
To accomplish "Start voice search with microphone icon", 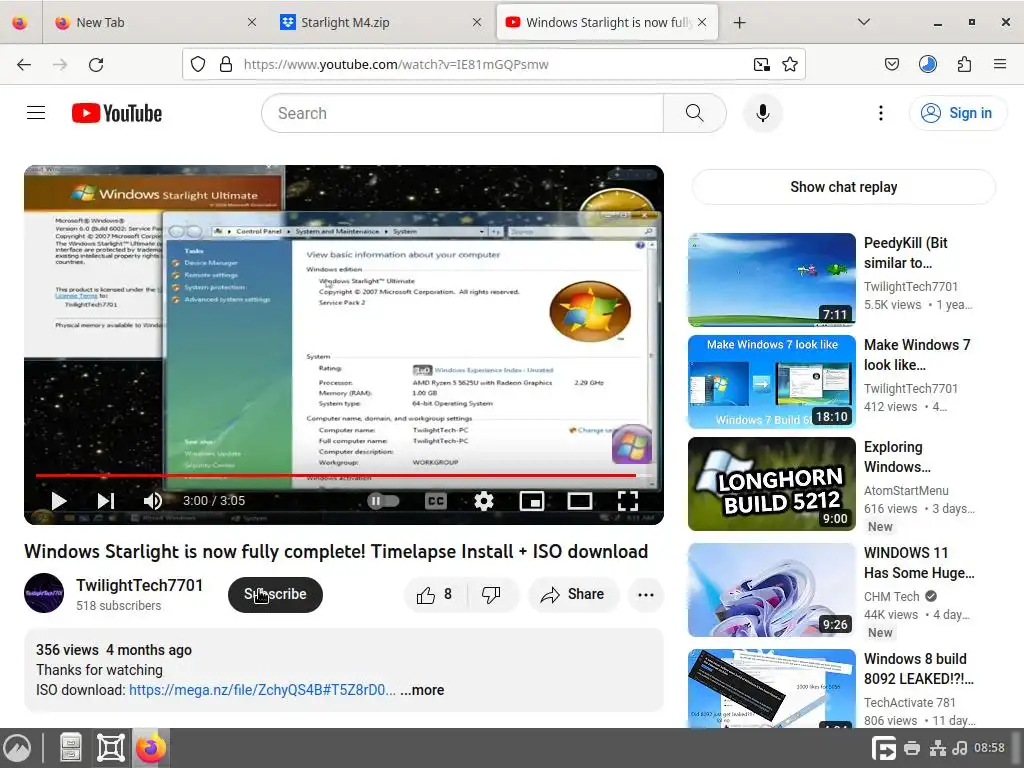I will (762, 113).
